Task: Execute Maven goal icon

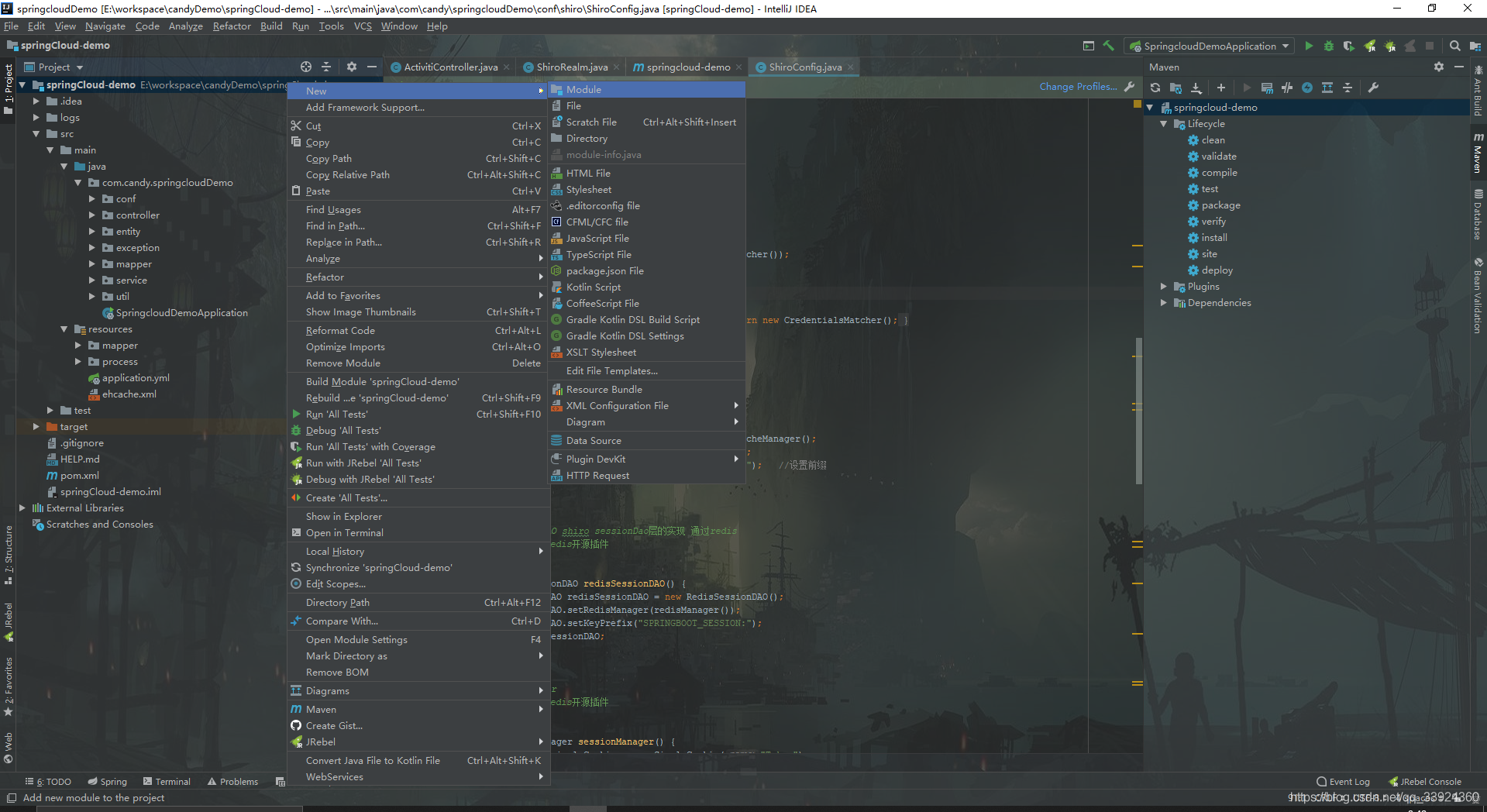Action: pos(1267,88)
